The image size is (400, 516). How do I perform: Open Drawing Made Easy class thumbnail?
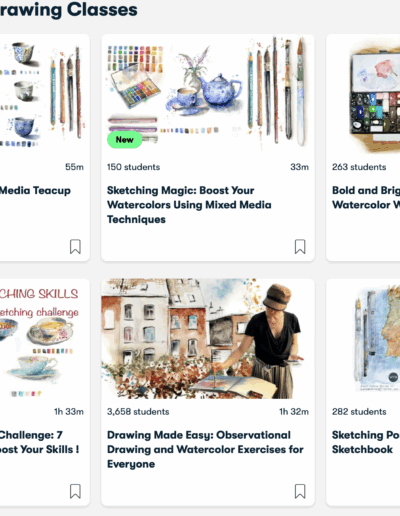coord(208,339)
